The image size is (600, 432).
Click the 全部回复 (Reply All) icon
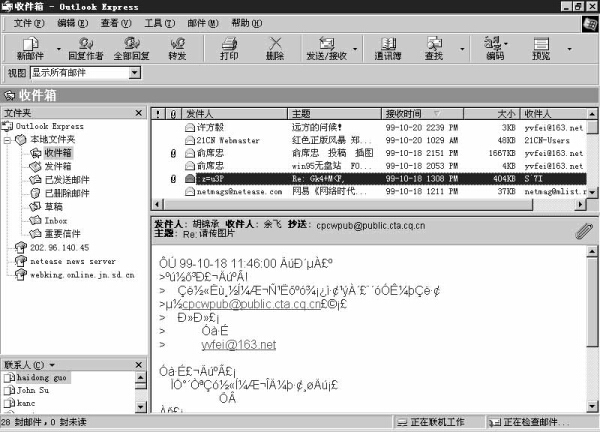pyautogui.click(x=131, y=49)
